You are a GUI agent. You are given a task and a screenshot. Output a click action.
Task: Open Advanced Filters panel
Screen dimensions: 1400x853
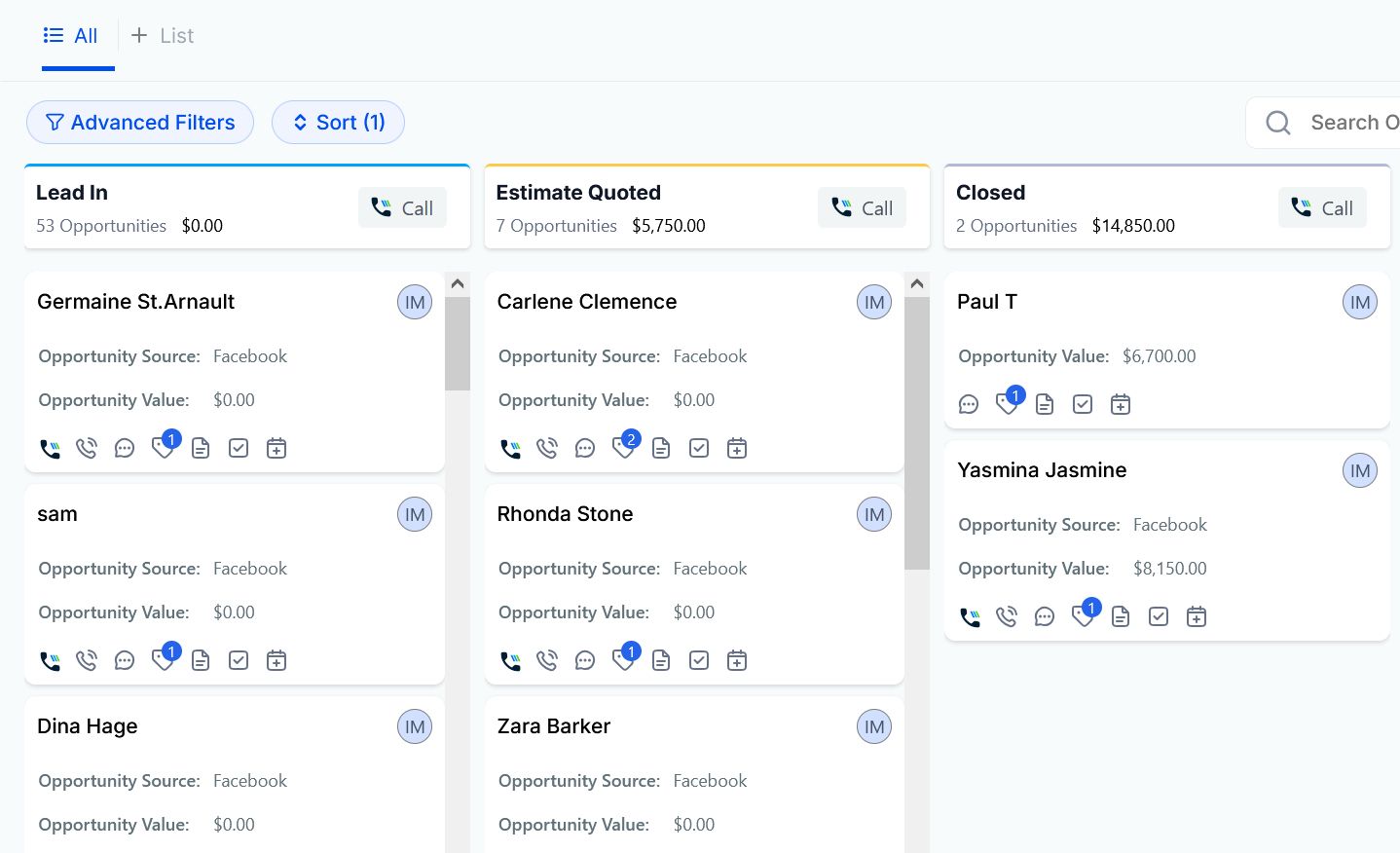[140, 123]
